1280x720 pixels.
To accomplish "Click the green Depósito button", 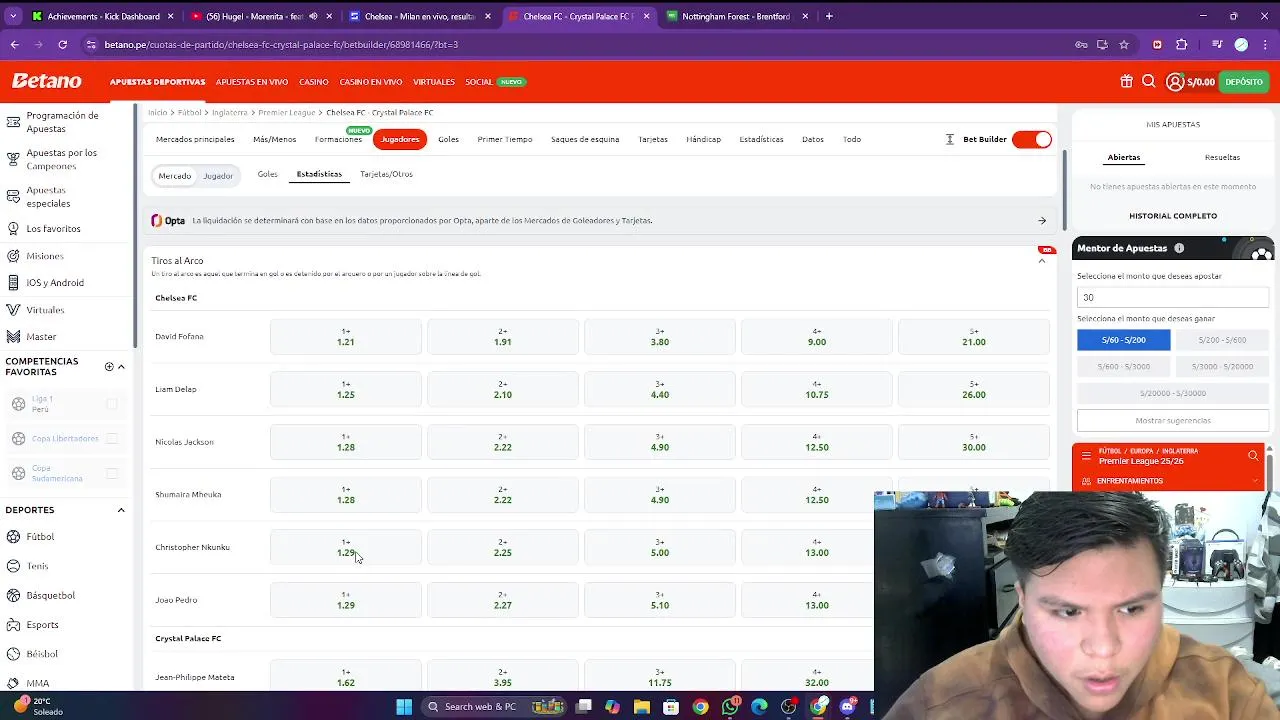I will click(1244, 82).
